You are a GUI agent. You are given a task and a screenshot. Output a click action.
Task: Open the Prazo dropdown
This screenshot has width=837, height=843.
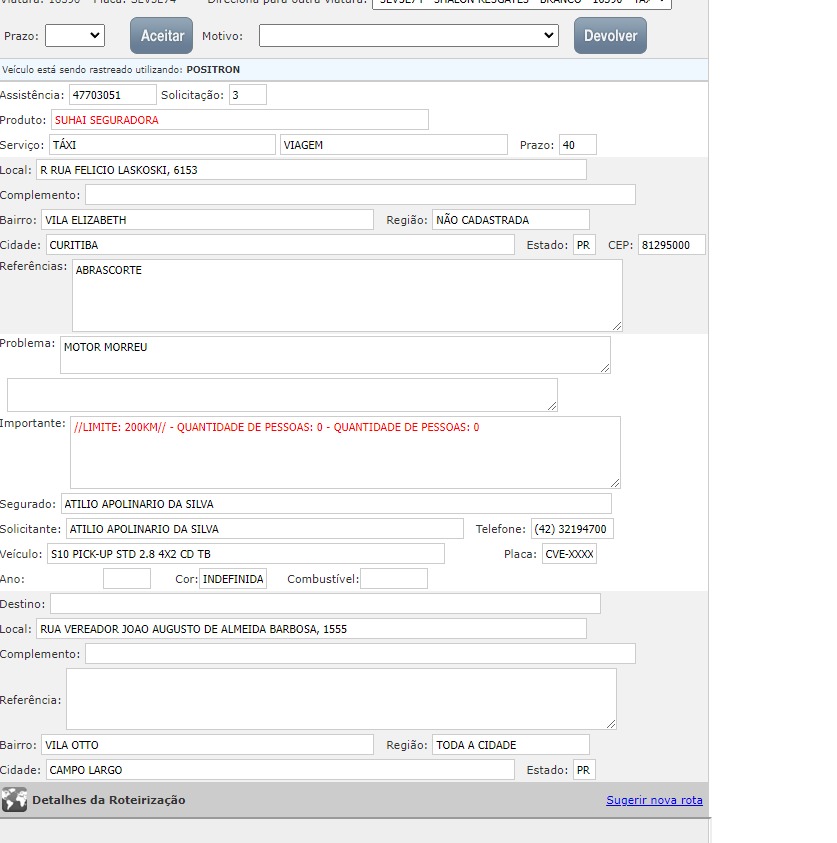point(75,35)
